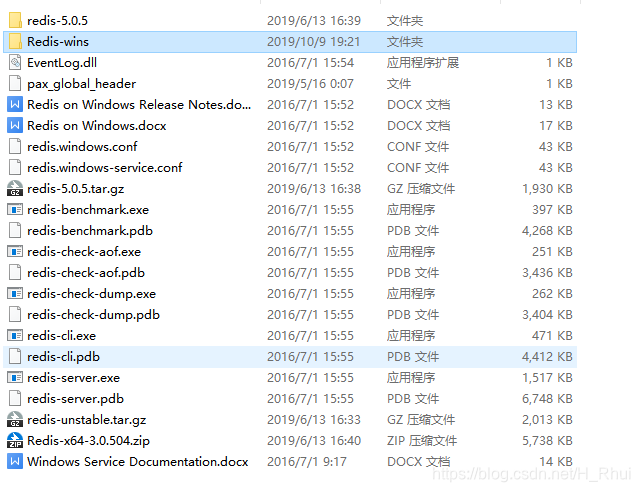Select the redis-server.pdb file name
640x492 pixels.
coord(76,399)
